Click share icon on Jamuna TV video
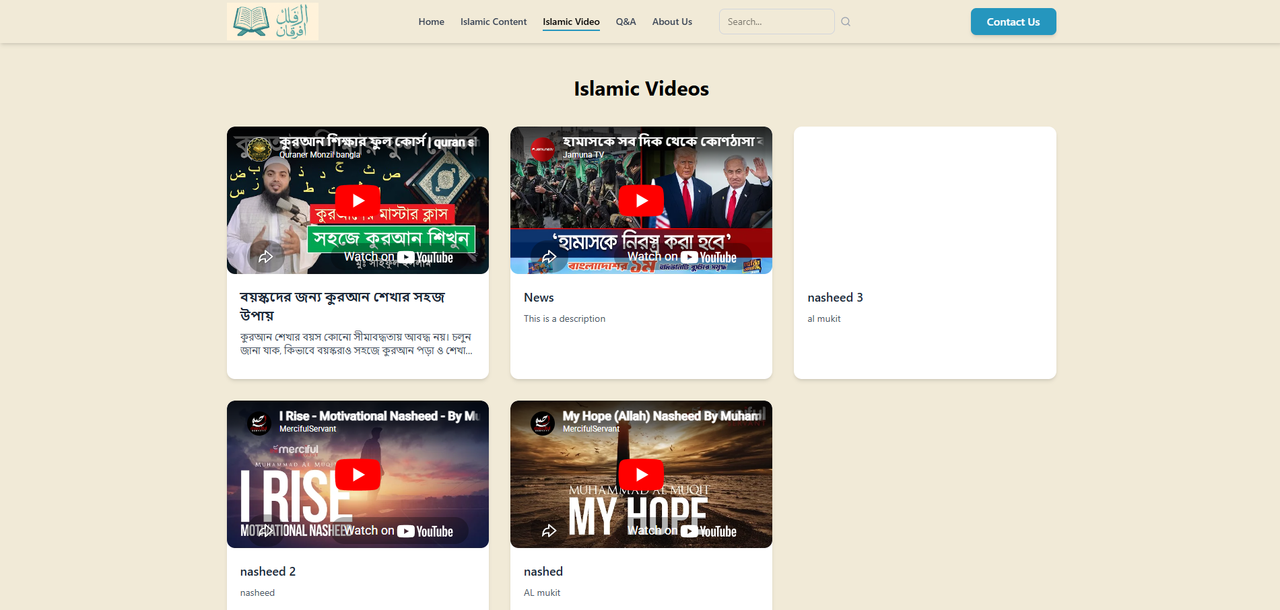The image size is (1280, 610). 549,257
